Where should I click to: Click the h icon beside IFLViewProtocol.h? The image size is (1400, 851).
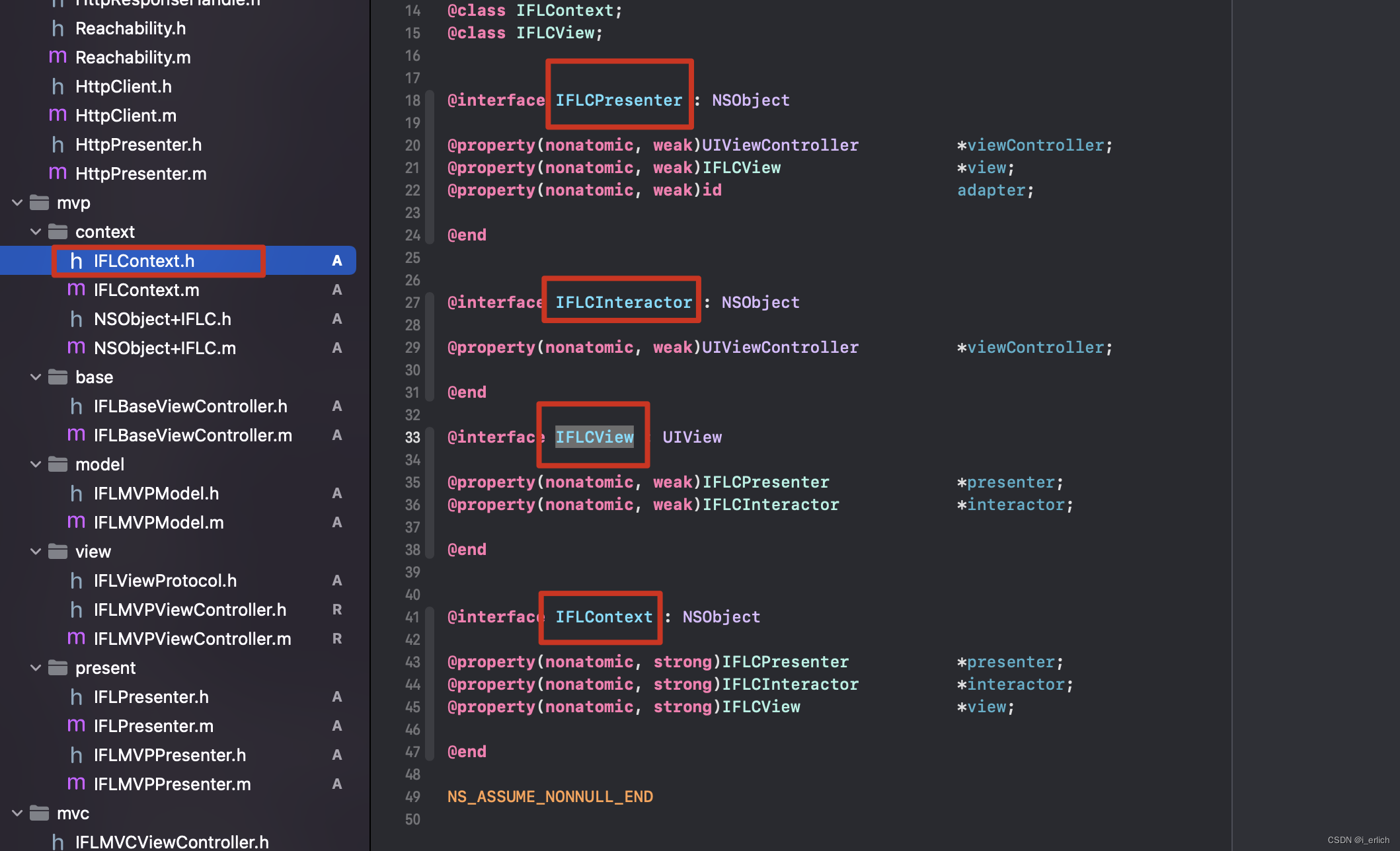(77, 581)
